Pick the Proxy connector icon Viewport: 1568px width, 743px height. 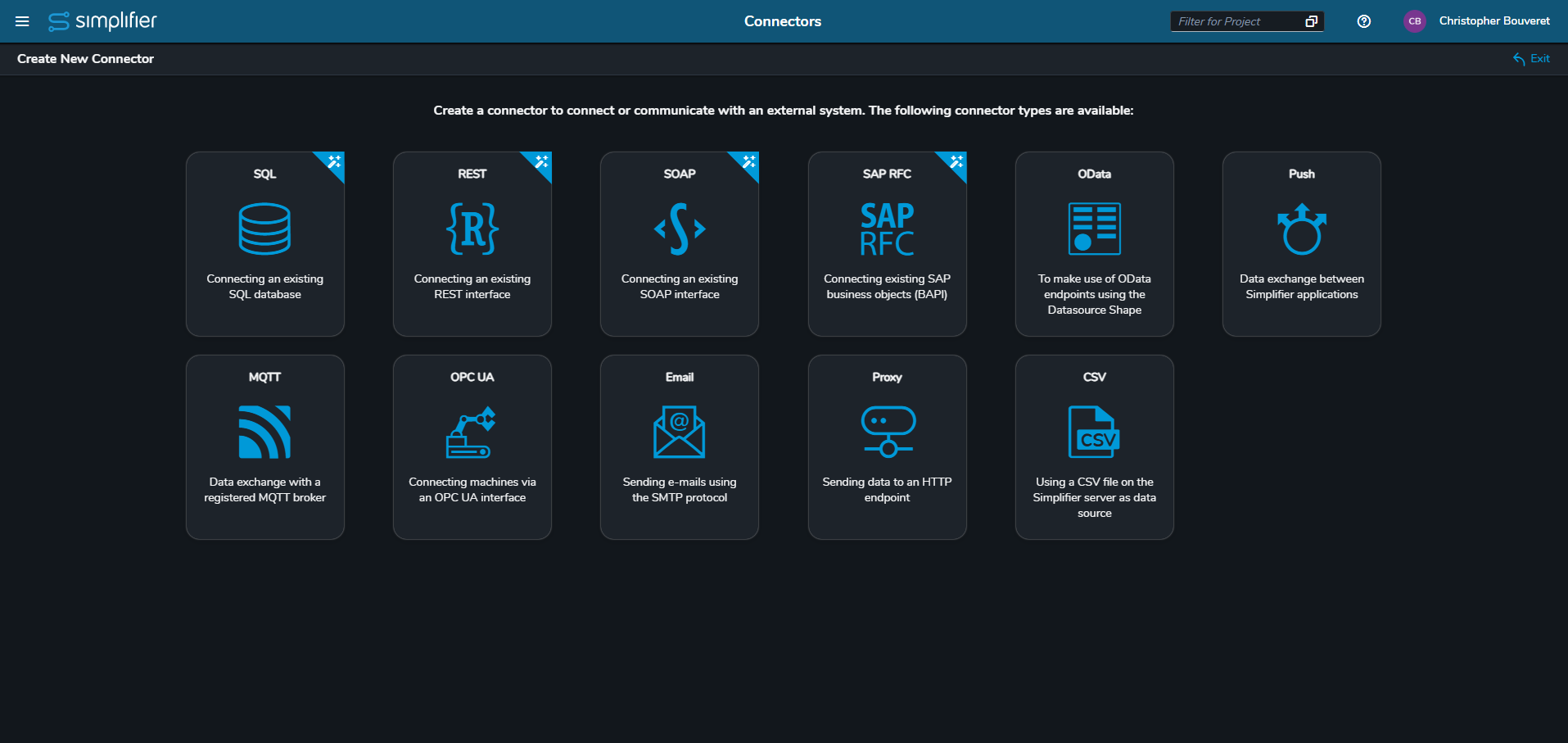click(x=887, y=432)
